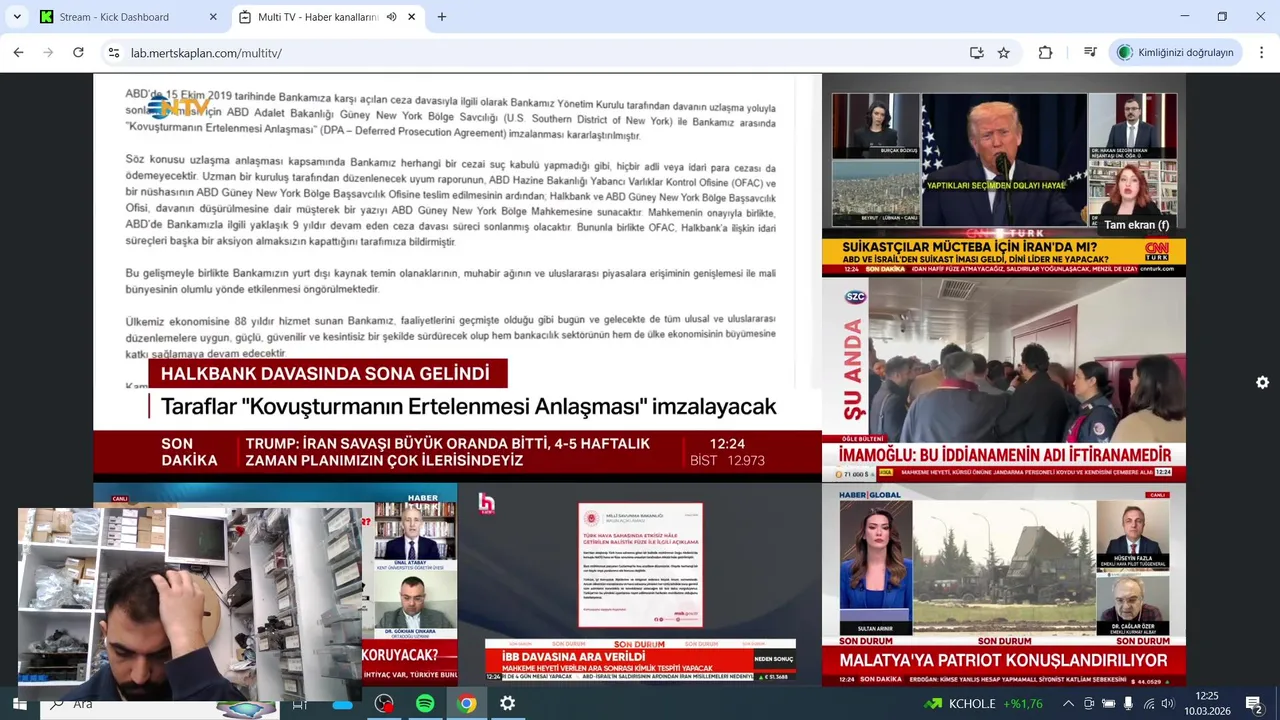The image size is (1280, 720).
Task: Open Multi TV settings gear on right edge
Action: tap(1262, 383)
